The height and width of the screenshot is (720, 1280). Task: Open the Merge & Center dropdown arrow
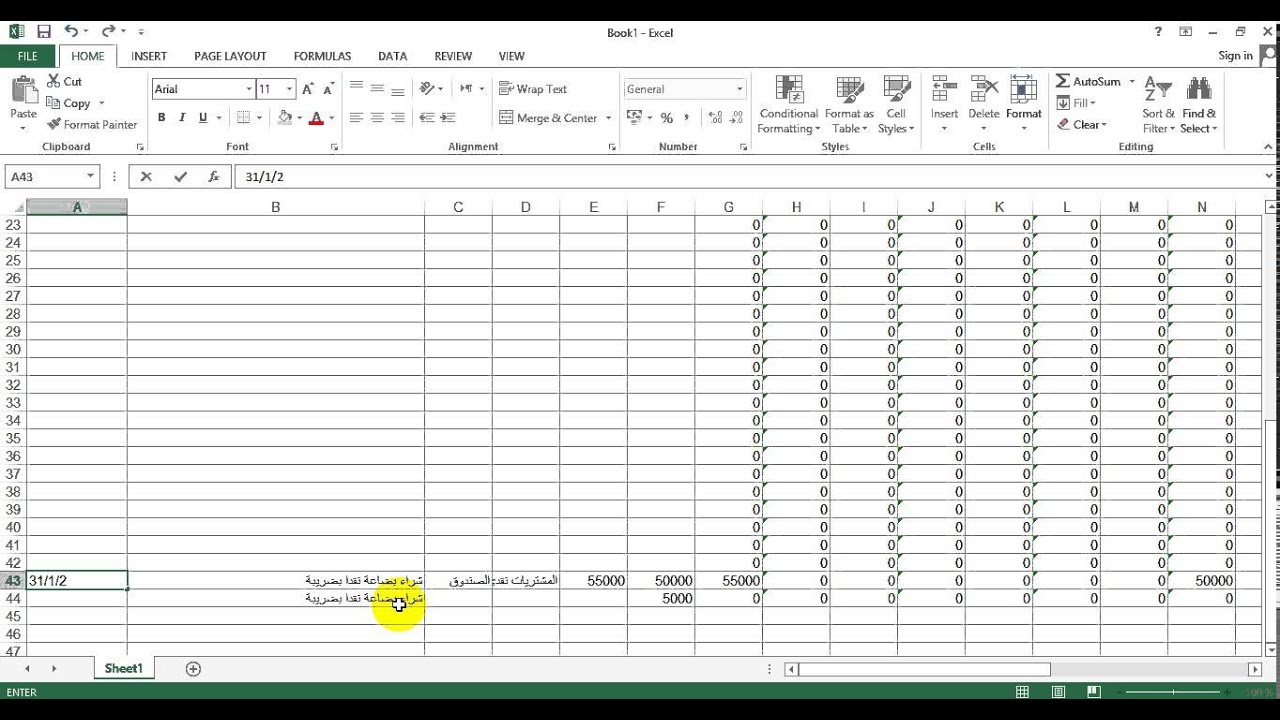[608, 118]
